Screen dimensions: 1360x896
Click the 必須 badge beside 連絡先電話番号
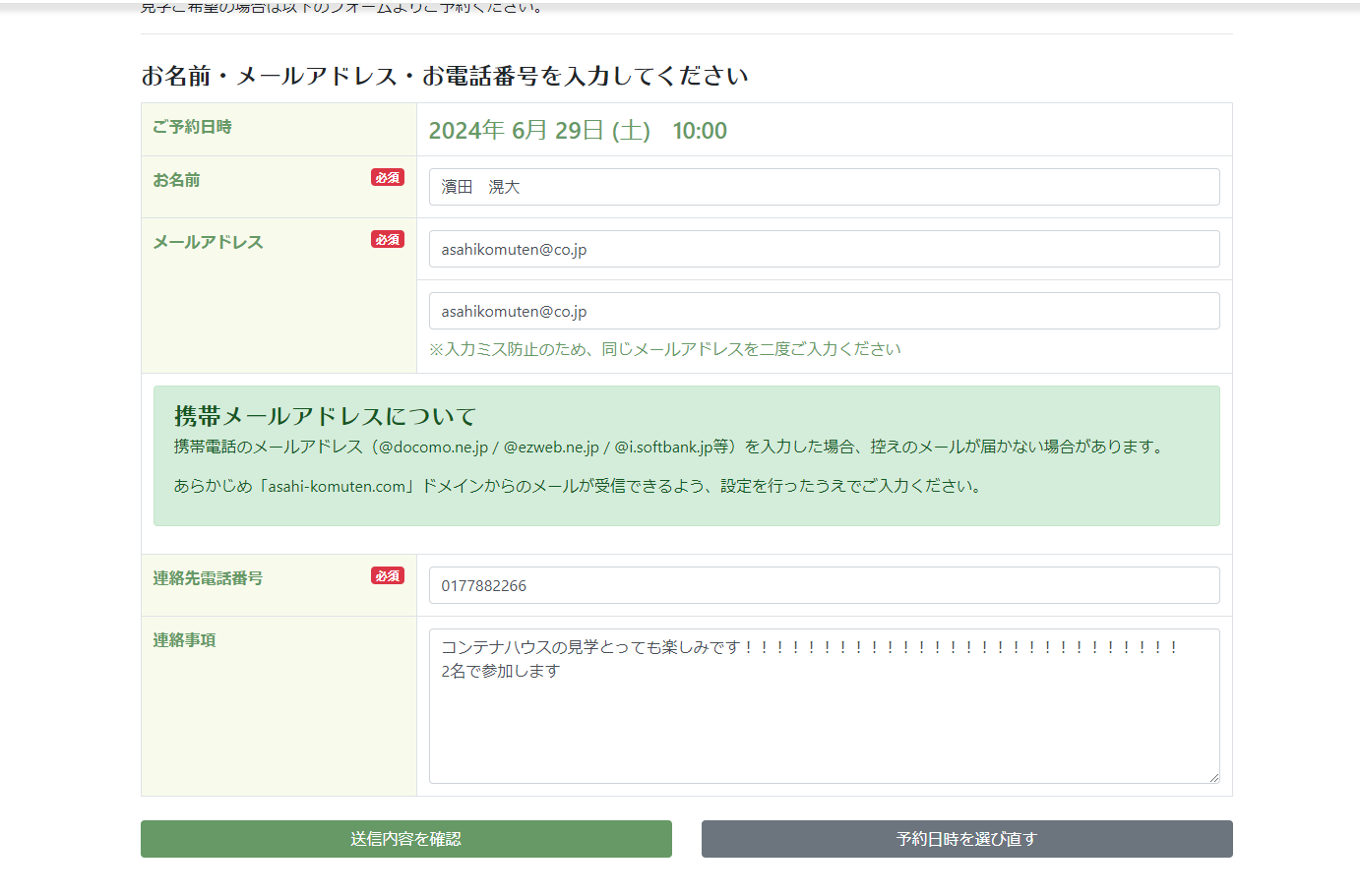pos(387,576)
